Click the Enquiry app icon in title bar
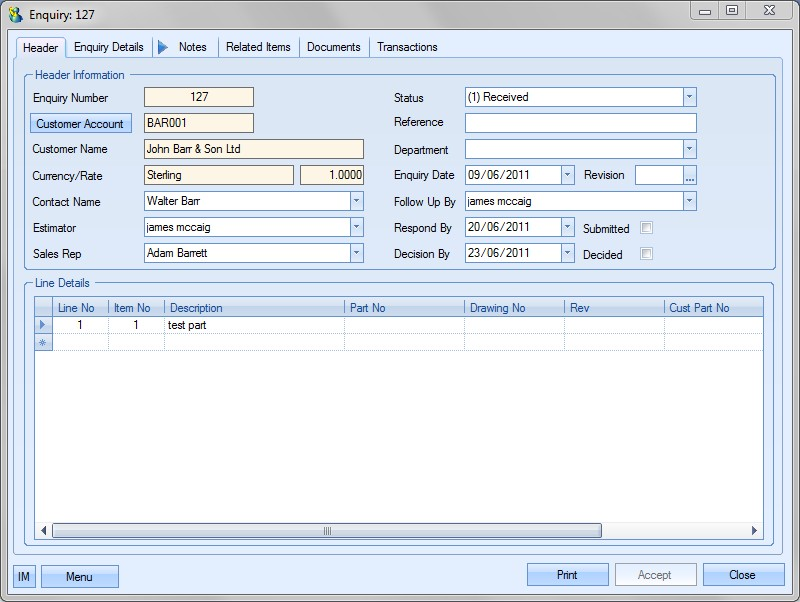800x602 pixels. pyautogui.click(x=16, y=14)
